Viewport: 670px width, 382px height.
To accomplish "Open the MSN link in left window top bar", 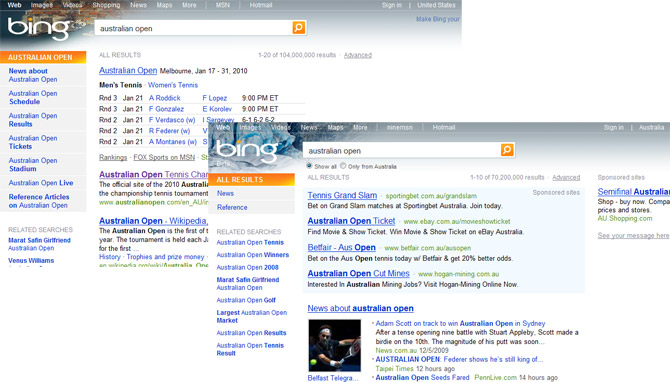I will click(x=223, y=5).
